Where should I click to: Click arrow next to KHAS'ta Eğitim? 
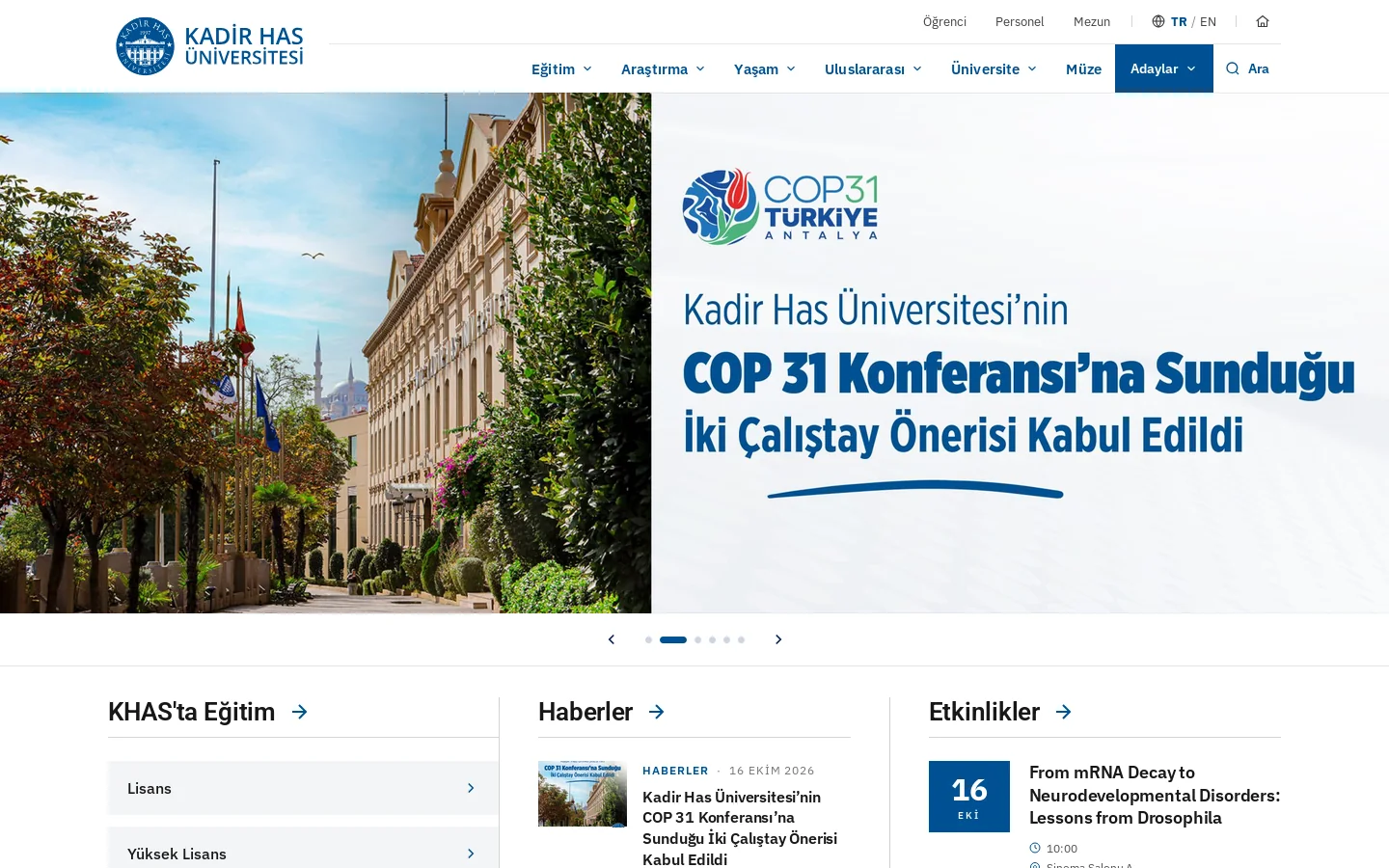point(300,712)
